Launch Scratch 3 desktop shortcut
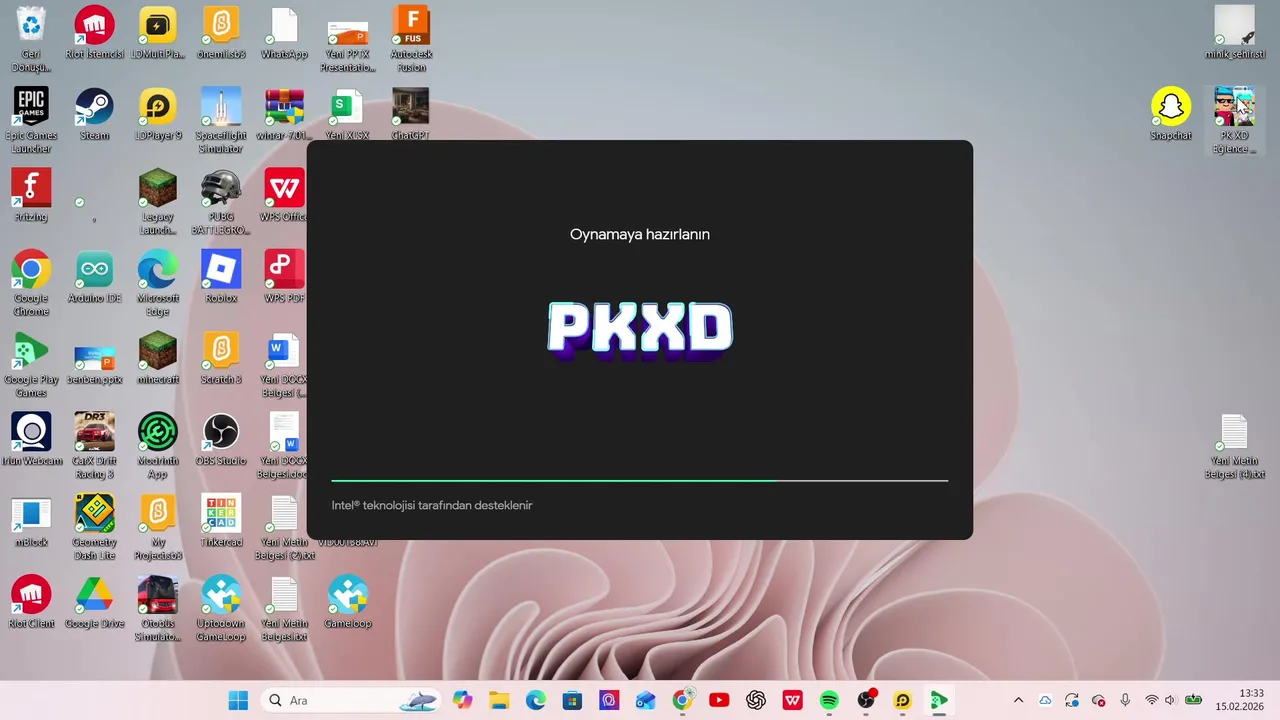This screenshot has width=1280, height=720. coord(221,358)
